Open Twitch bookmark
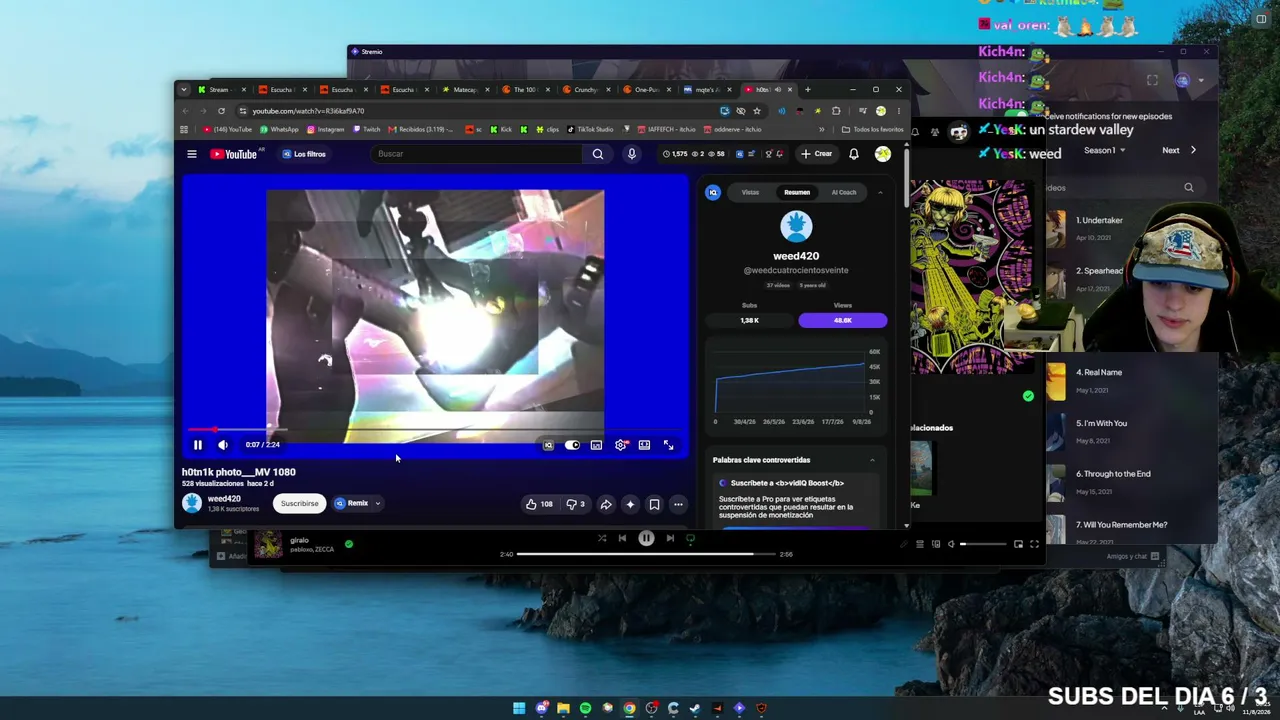The height and width of the screenshot is (720, 1280). [366, 129]
